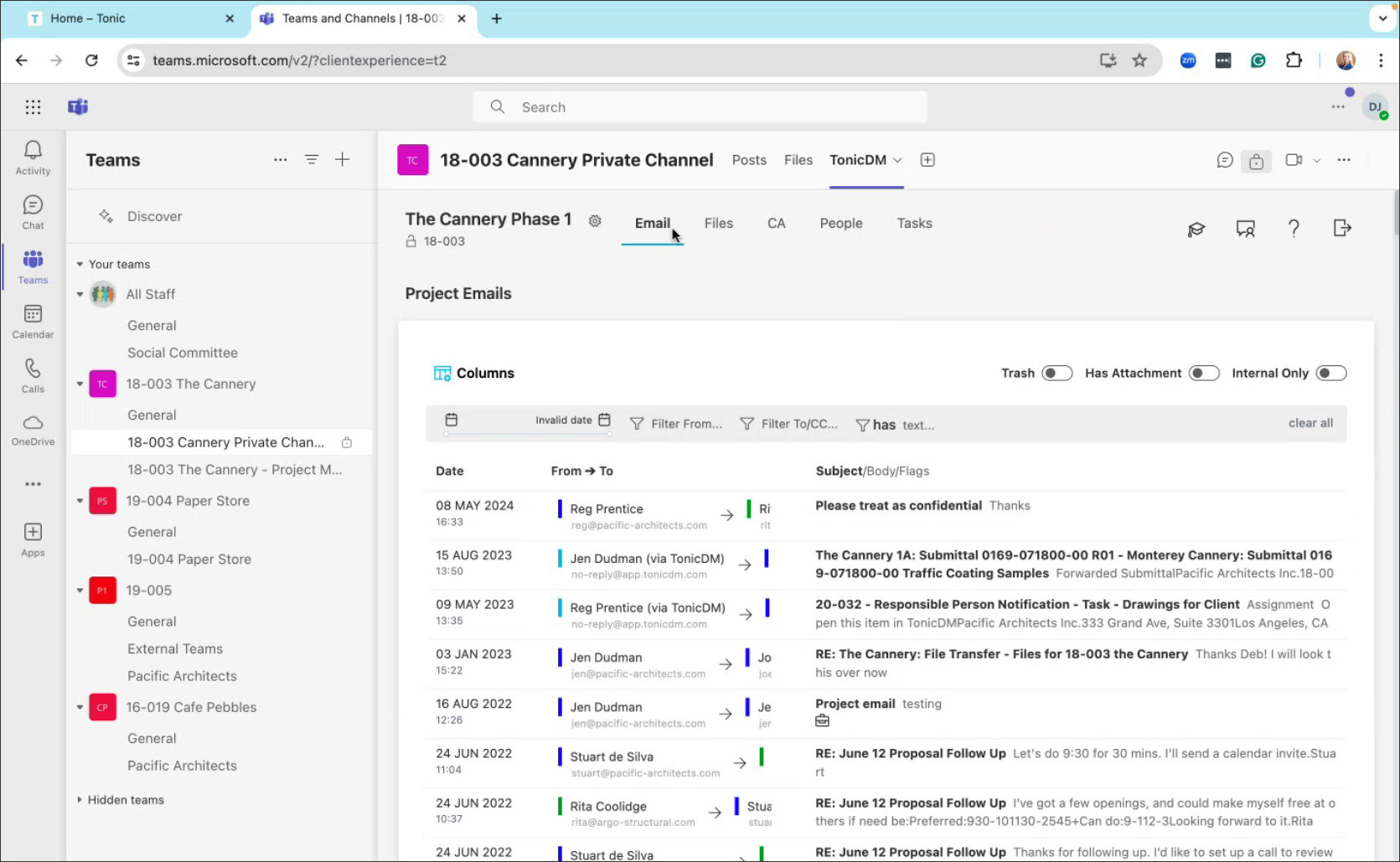Open more options in Teams panel header

(x=280, y=159)
